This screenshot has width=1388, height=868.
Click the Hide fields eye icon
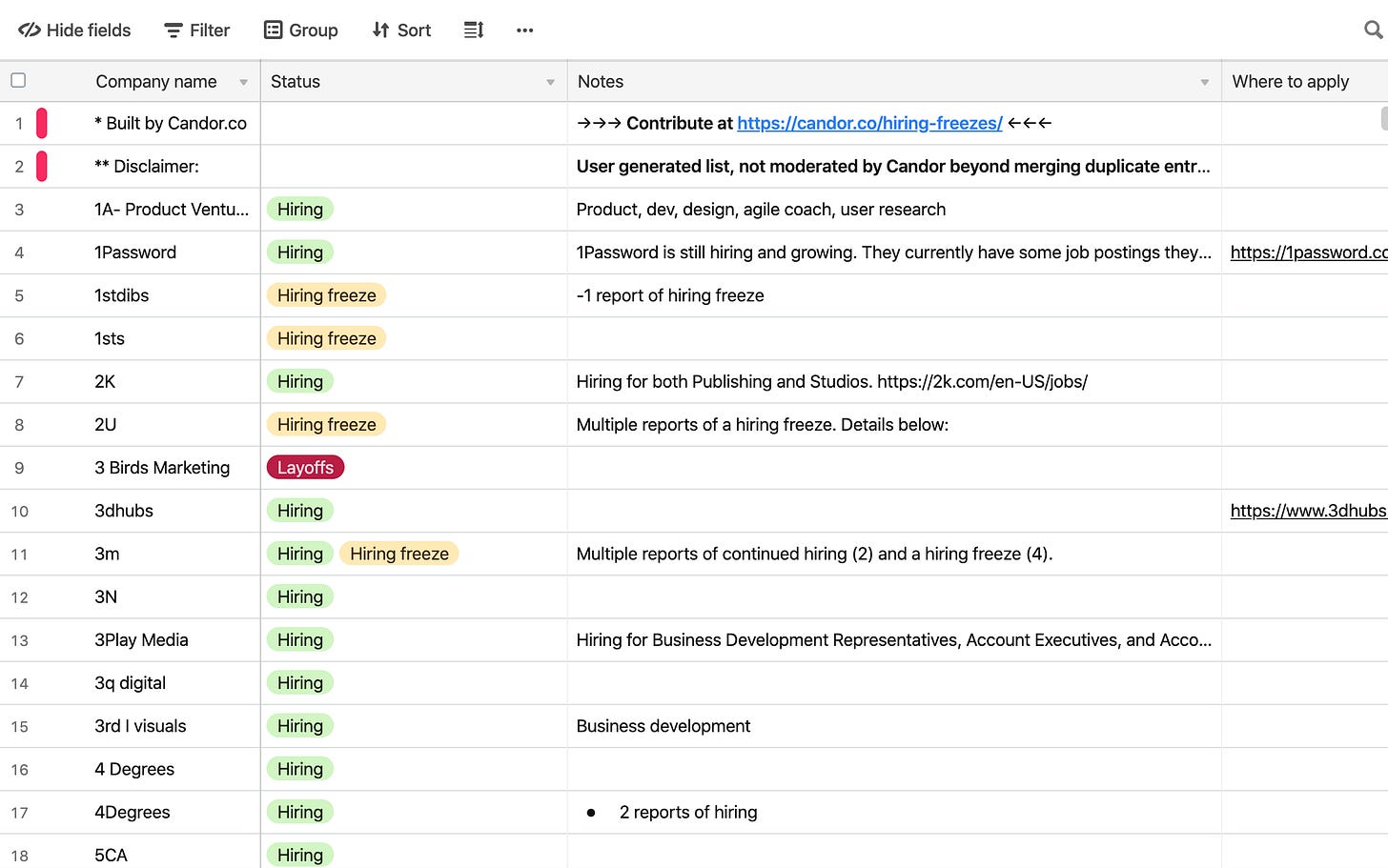pyautogui.click(x=30, y=30)
